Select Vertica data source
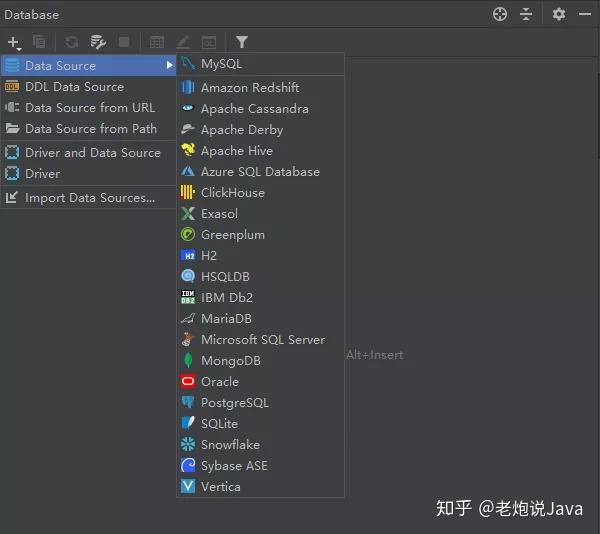 point(260,487)
